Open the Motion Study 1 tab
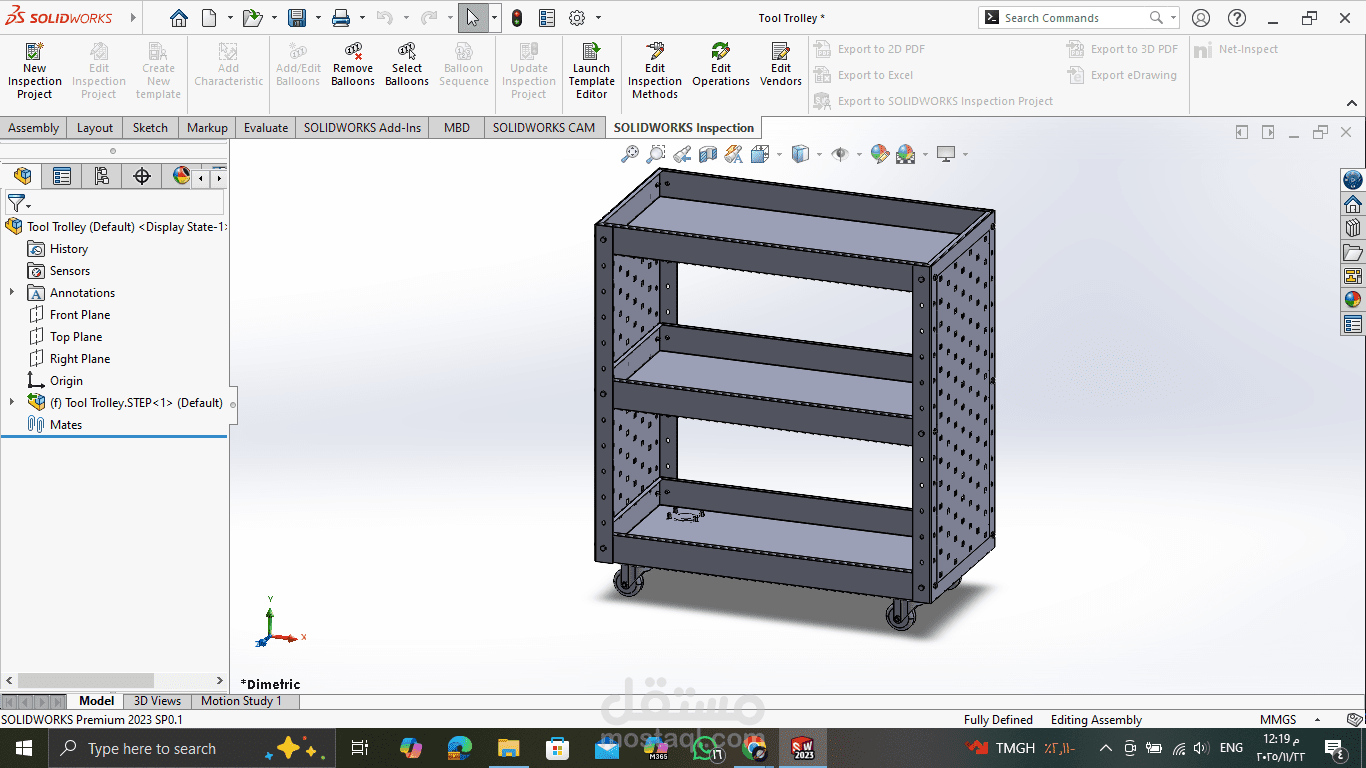Image resolution: width=1366 pixels, height=768 pixels. 243,700
